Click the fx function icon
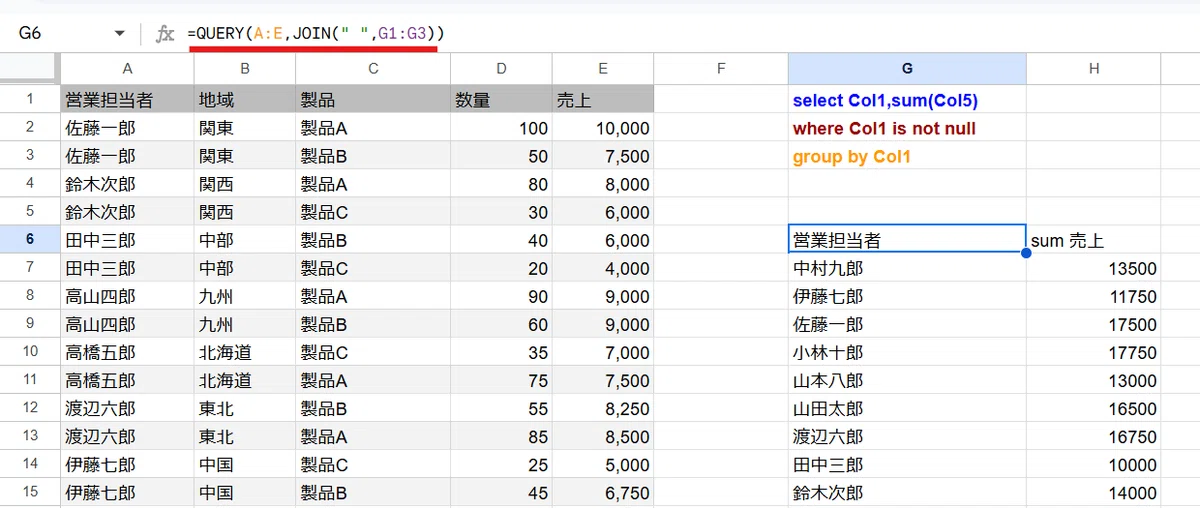Viewport: 1200px width, 508px height. click(165, 34)
